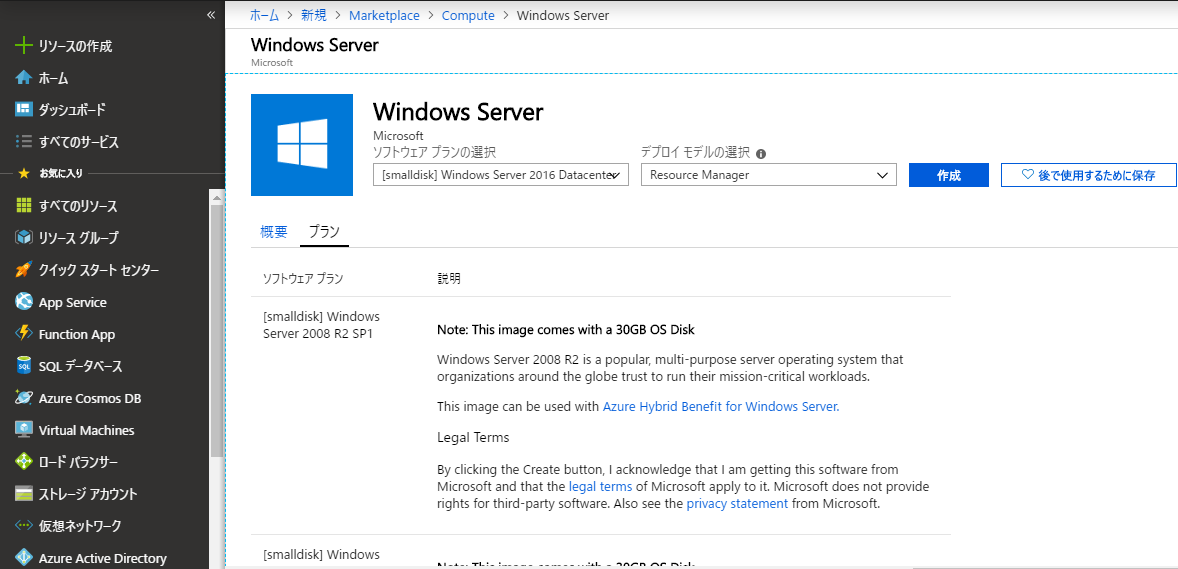Click the info icon beside デプロイ モデルの選択
Screen dimensions: 1178x569
tap(760, 153)
